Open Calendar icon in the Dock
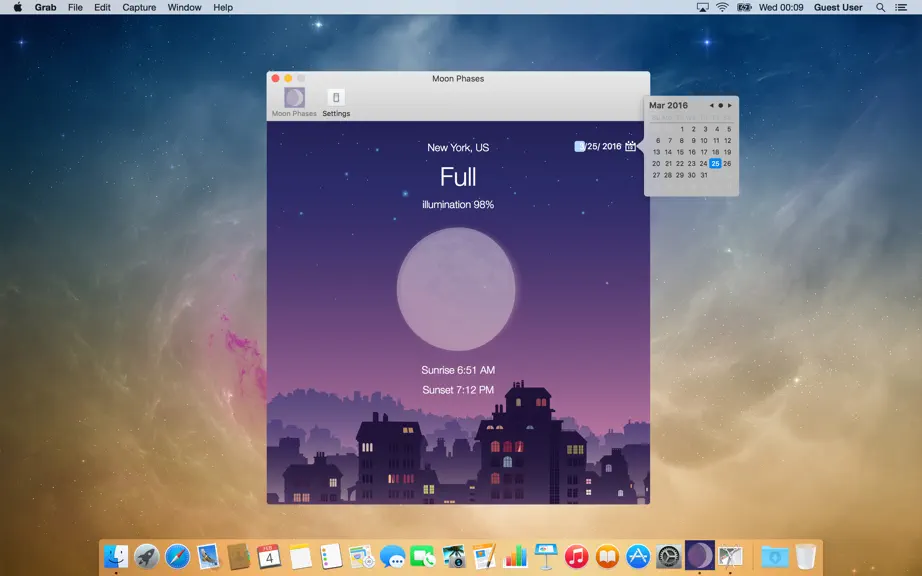The image size is (922, 576). point(269,556)
